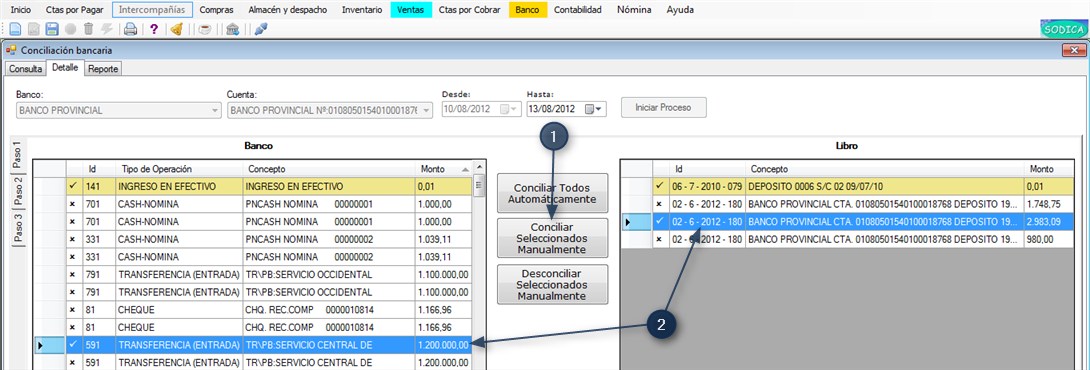Click the printer icon in the toolbar

(130, 29)
